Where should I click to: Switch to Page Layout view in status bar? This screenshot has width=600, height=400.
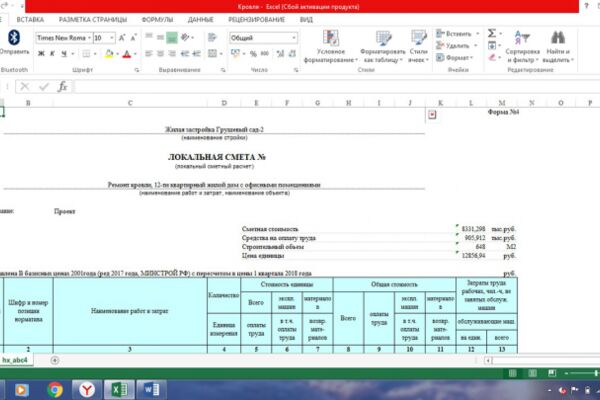[532, 373]
